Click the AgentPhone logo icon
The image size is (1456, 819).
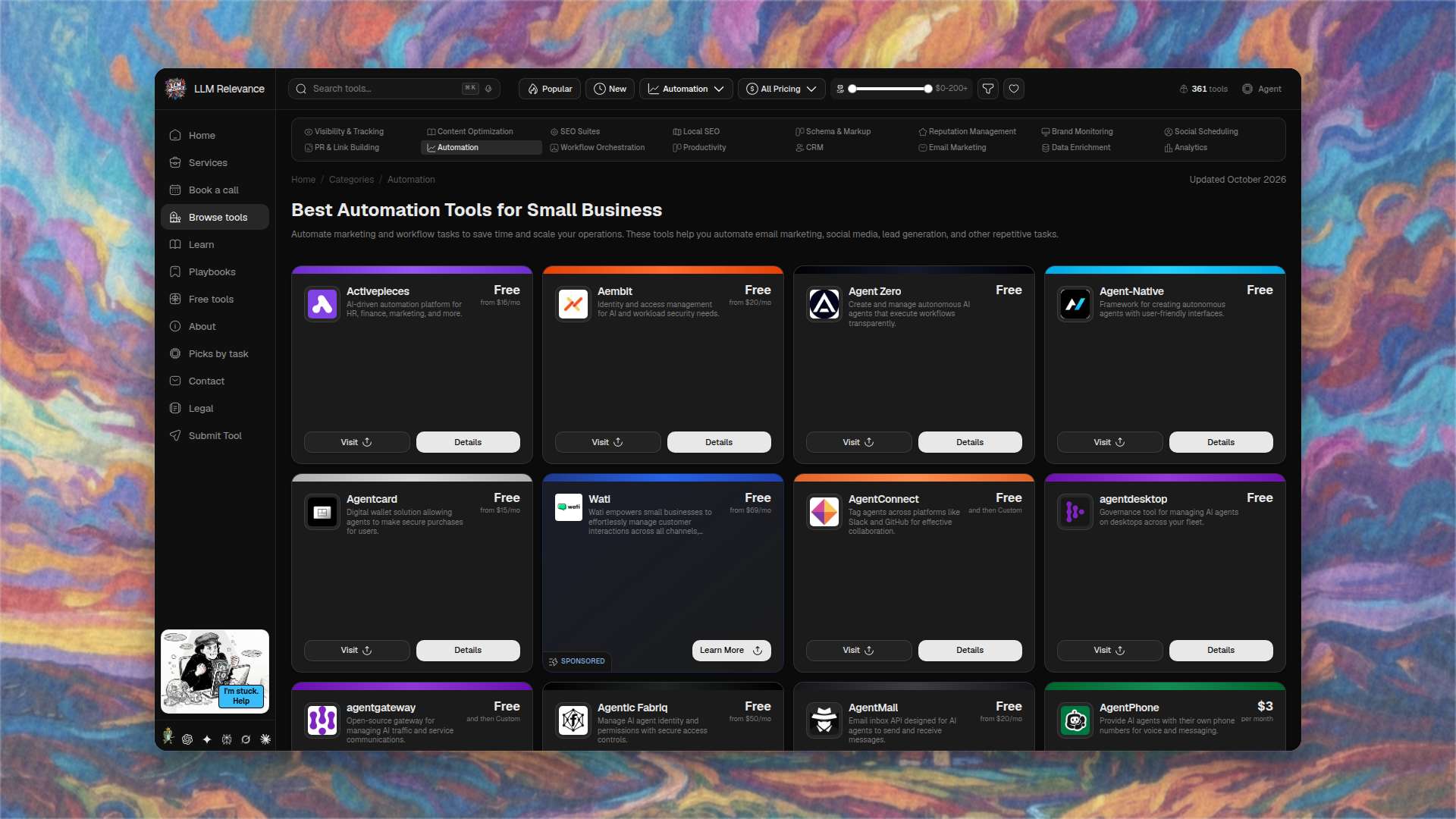(x=1075, y=720)
